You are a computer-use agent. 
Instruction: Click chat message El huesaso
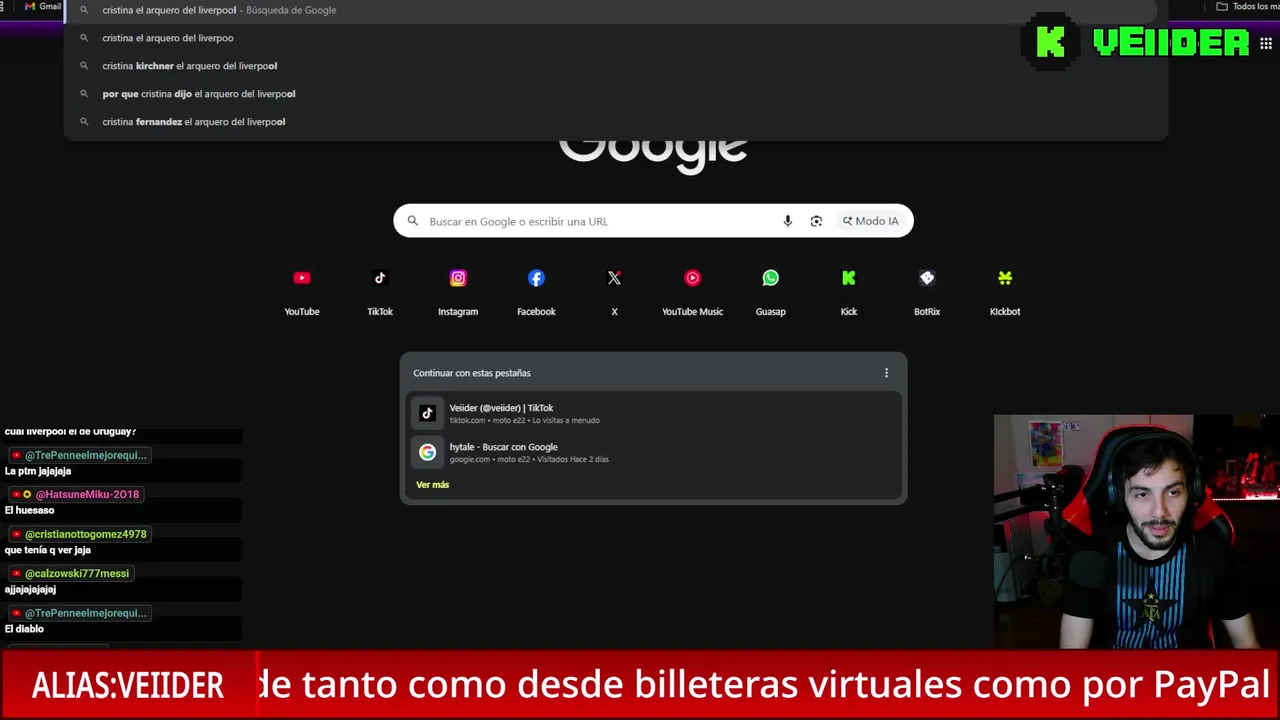[30, 510]
